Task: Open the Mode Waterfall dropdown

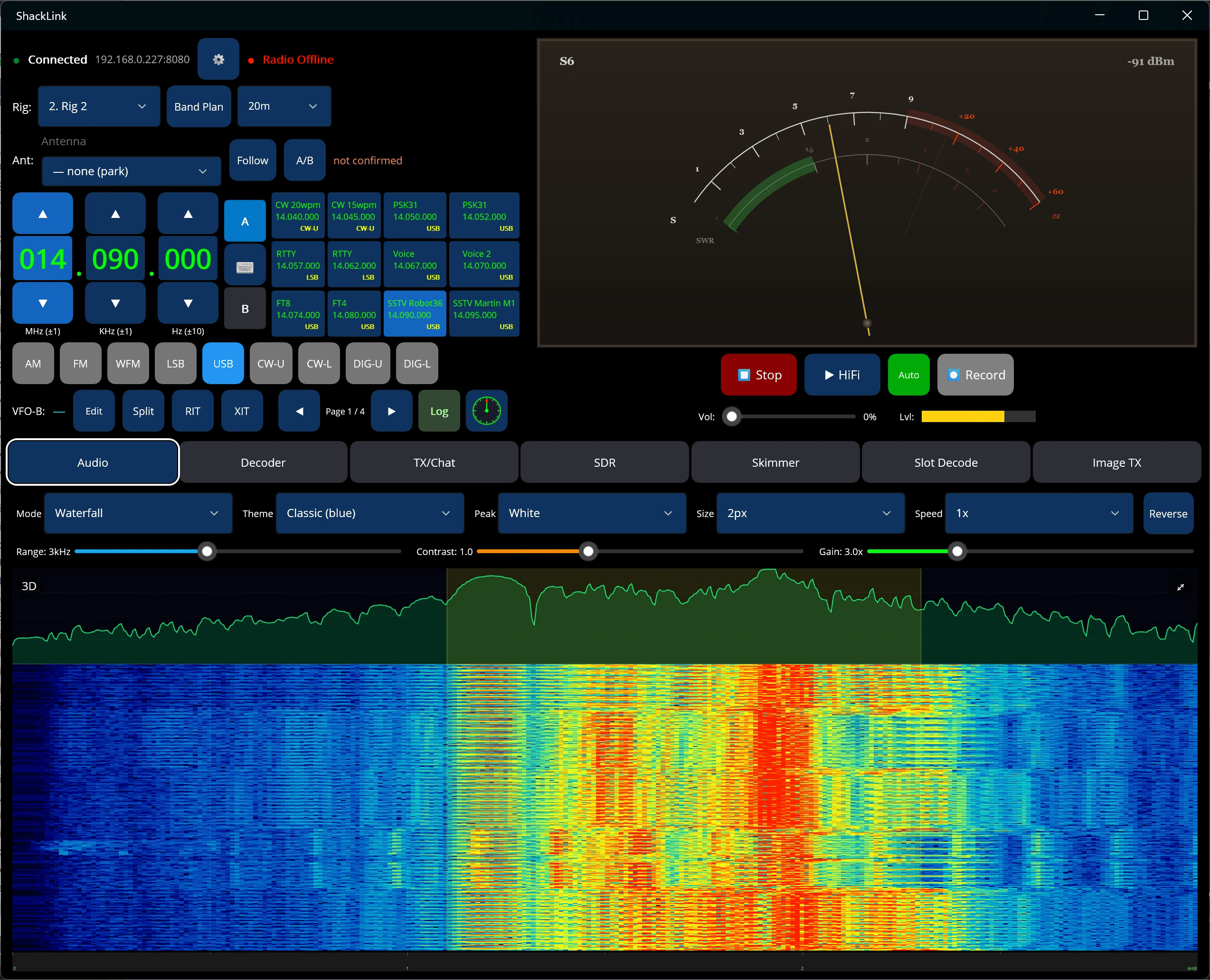Action: click(138, 513)
